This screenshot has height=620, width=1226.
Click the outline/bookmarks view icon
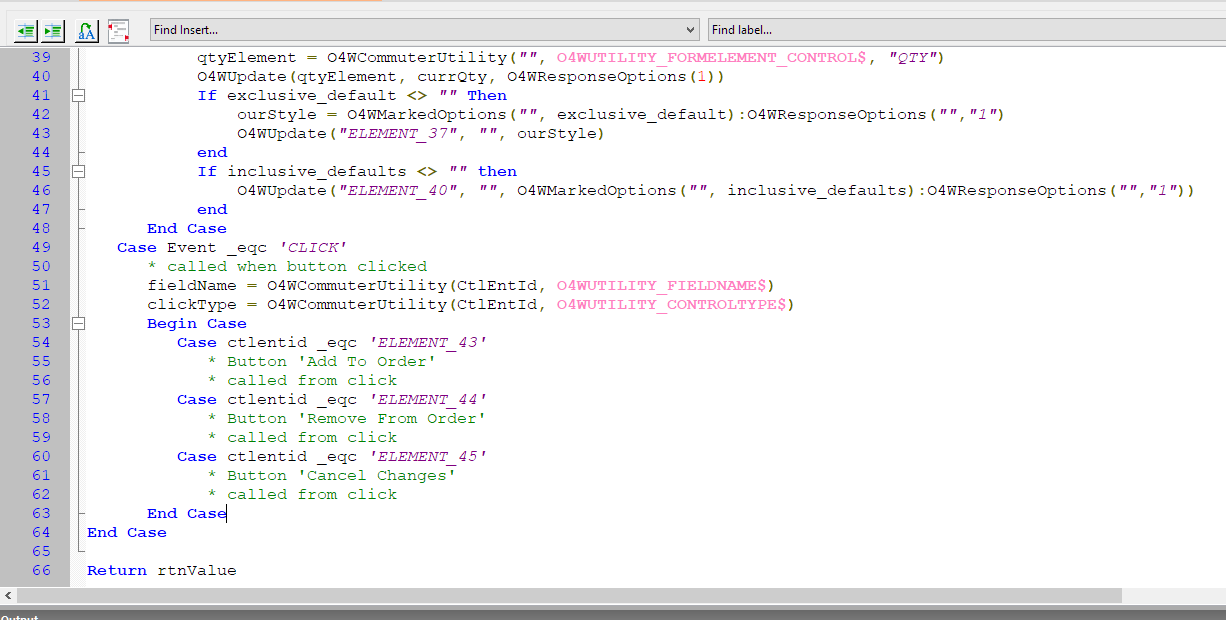coord(118,31)
